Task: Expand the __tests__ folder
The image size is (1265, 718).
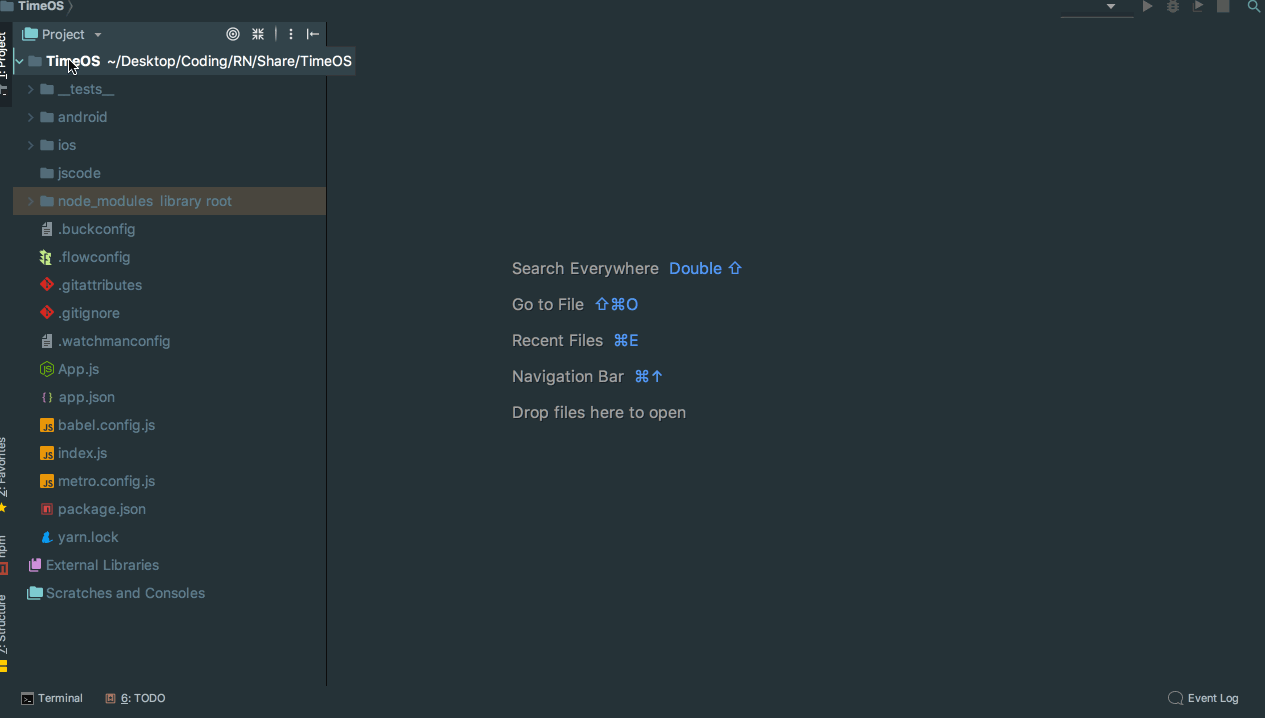Action: click(30, 89)
